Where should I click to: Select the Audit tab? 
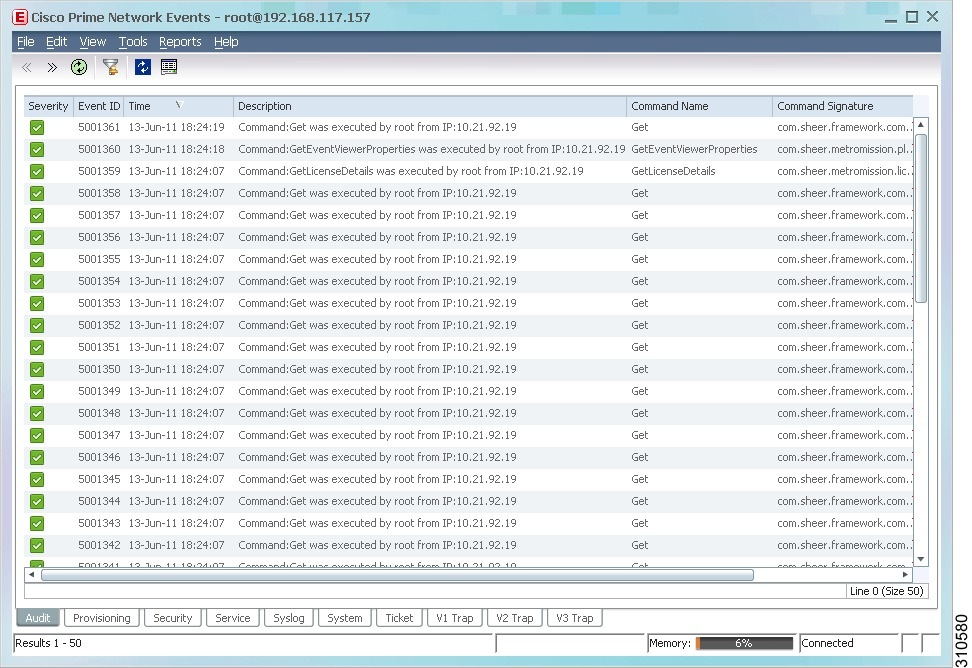point(38,618)
